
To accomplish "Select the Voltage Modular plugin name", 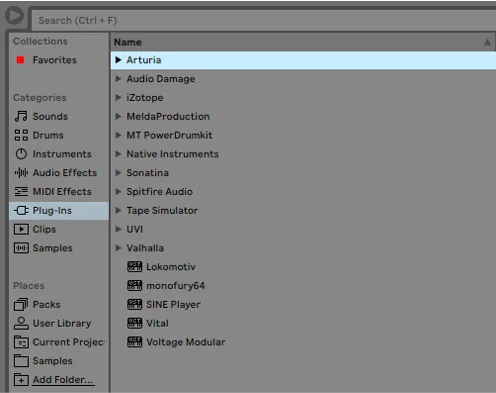I will tap(186, 342).
